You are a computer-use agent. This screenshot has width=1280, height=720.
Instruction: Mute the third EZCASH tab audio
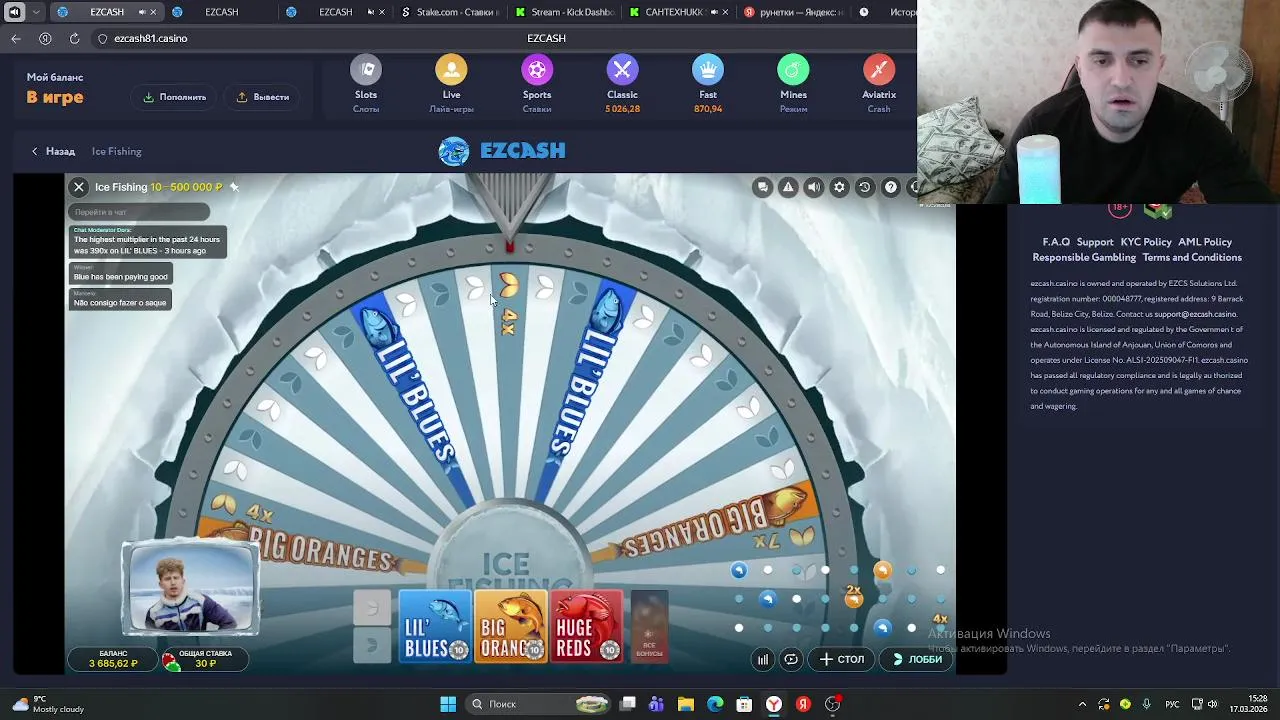tap(371, 12)
